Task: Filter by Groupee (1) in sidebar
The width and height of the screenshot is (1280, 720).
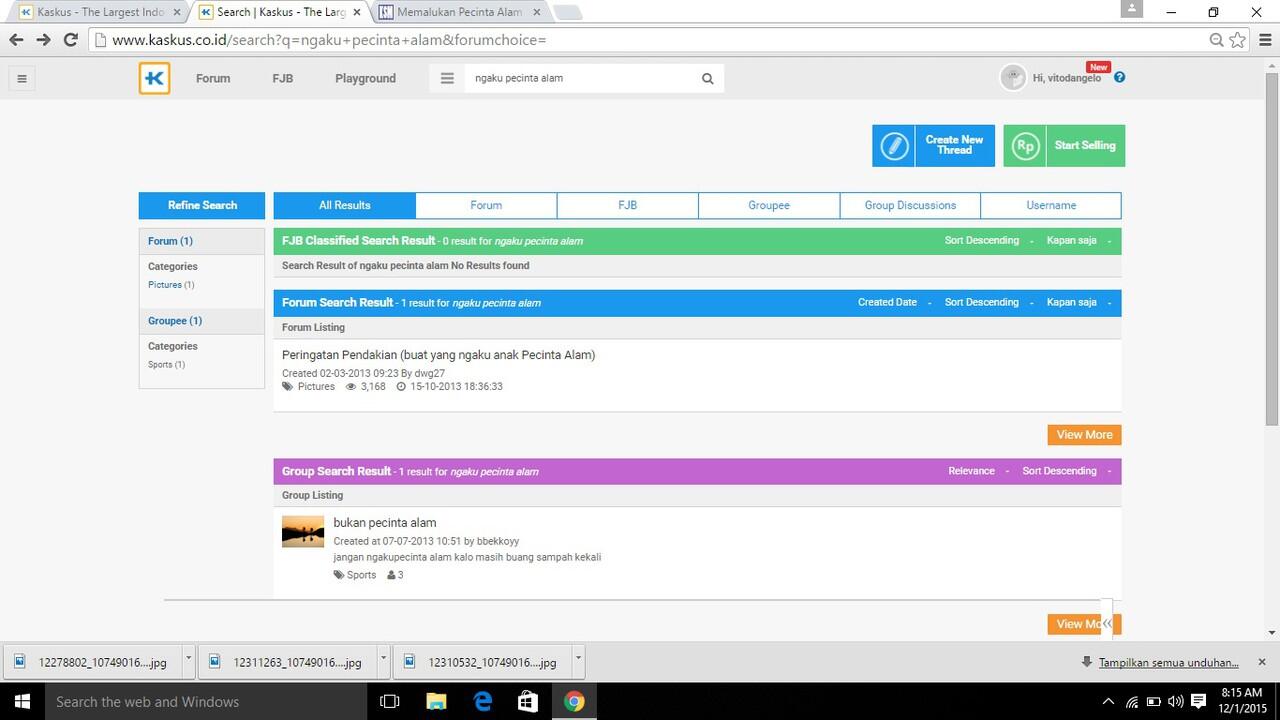Action: click(x=175, y=321)
